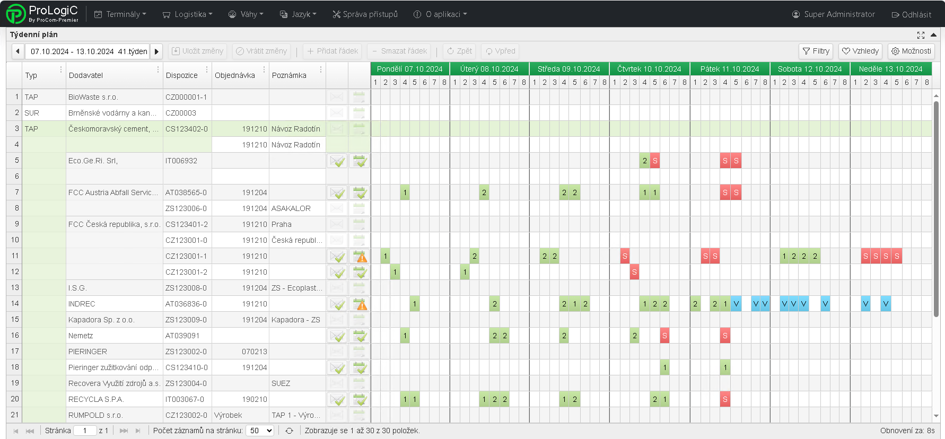
Task: Select the IT003067-0 dispozice cell
Action: point(187,399)
